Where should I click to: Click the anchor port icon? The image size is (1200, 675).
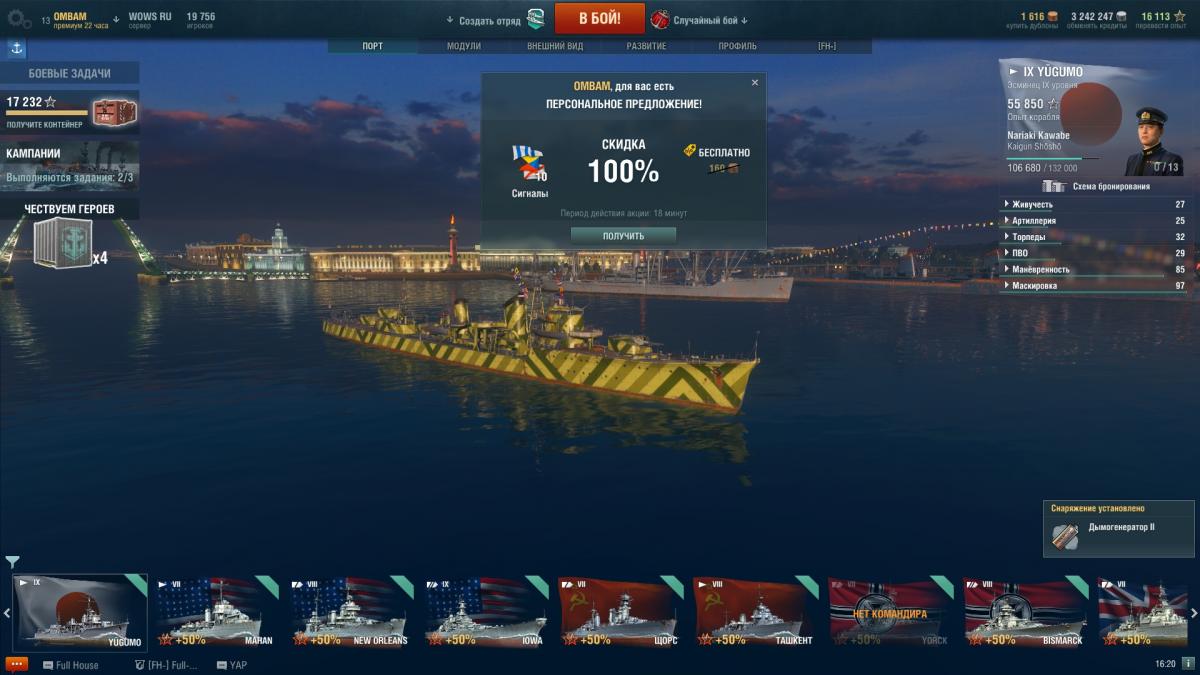coord(16,48)
